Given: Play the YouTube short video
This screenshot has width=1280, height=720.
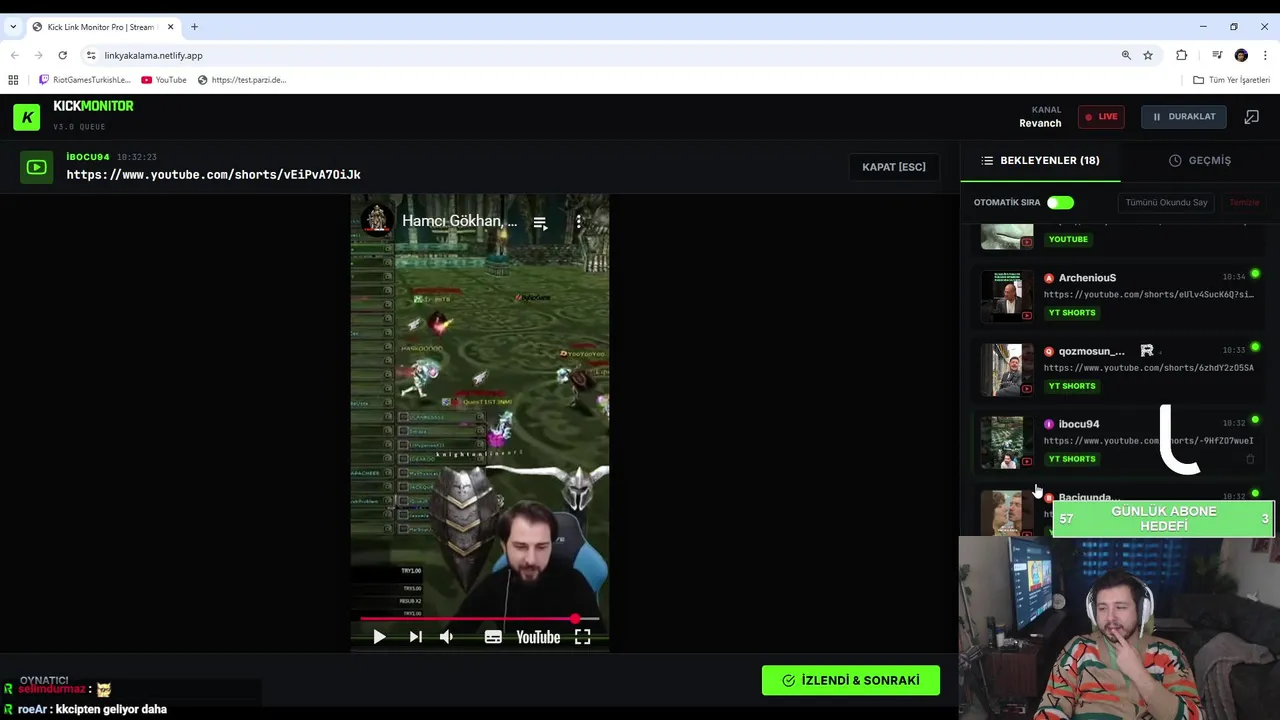Looking at the screenshot, I should coord(379,637).
